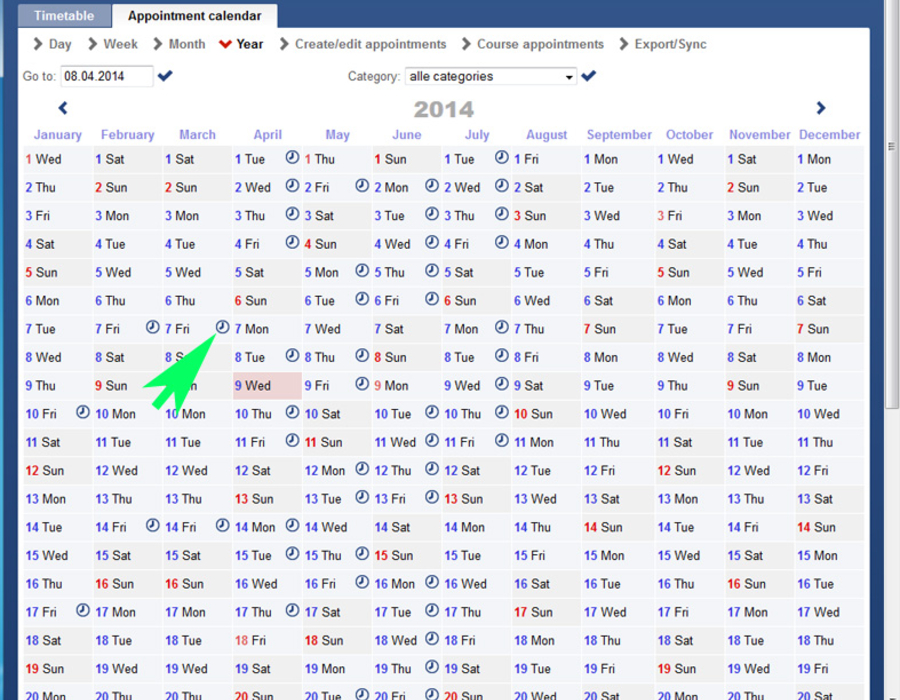Open appointment clock icon on 14 Fri February
Image resolution: width=900 pixels, height=700 pixels.
(x=152, y=525)
